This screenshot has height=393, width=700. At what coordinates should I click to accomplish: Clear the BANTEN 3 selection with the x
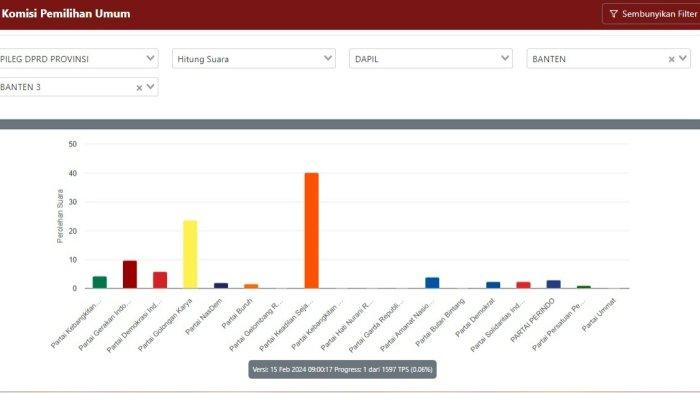139,88
